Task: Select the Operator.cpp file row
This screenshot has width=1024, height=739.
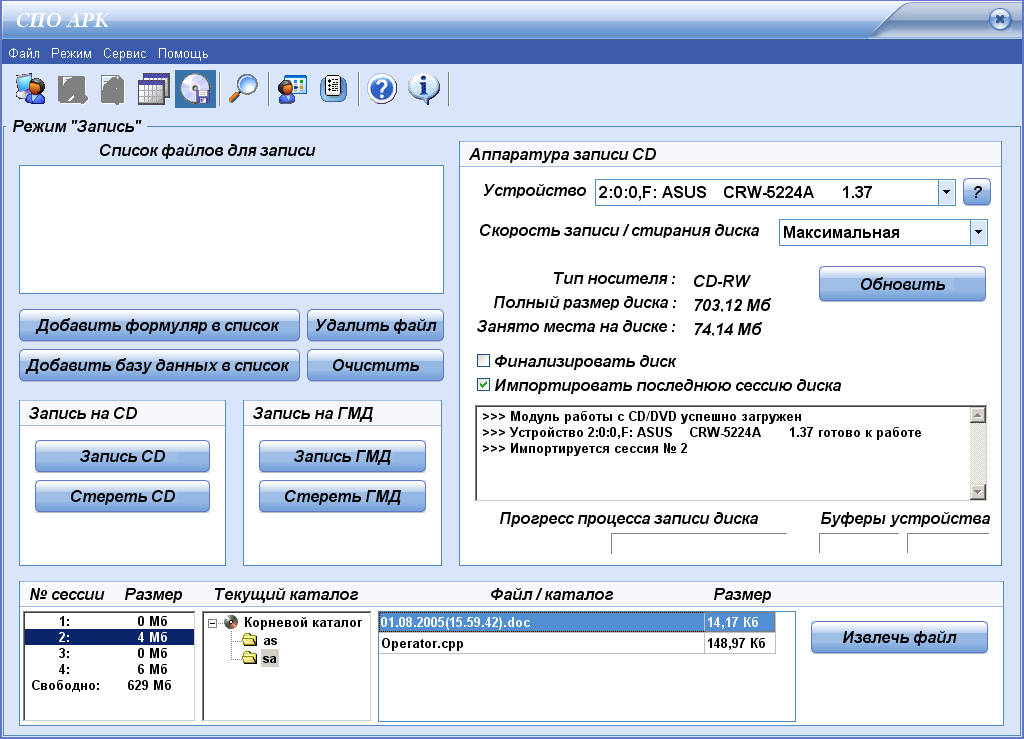Action: point(540,644)
